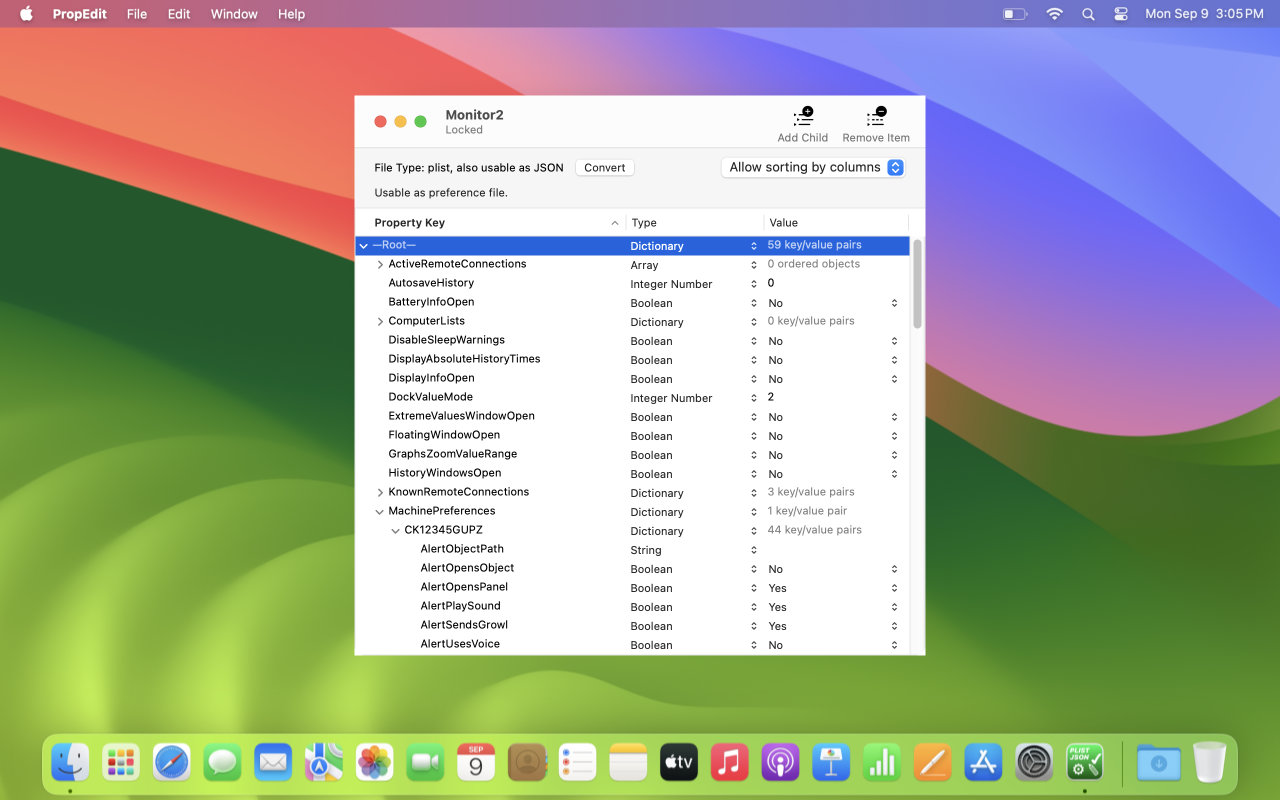Open Maps app in the dock
Viewport: 1280px width, 800px height.
tap(324, 763)
